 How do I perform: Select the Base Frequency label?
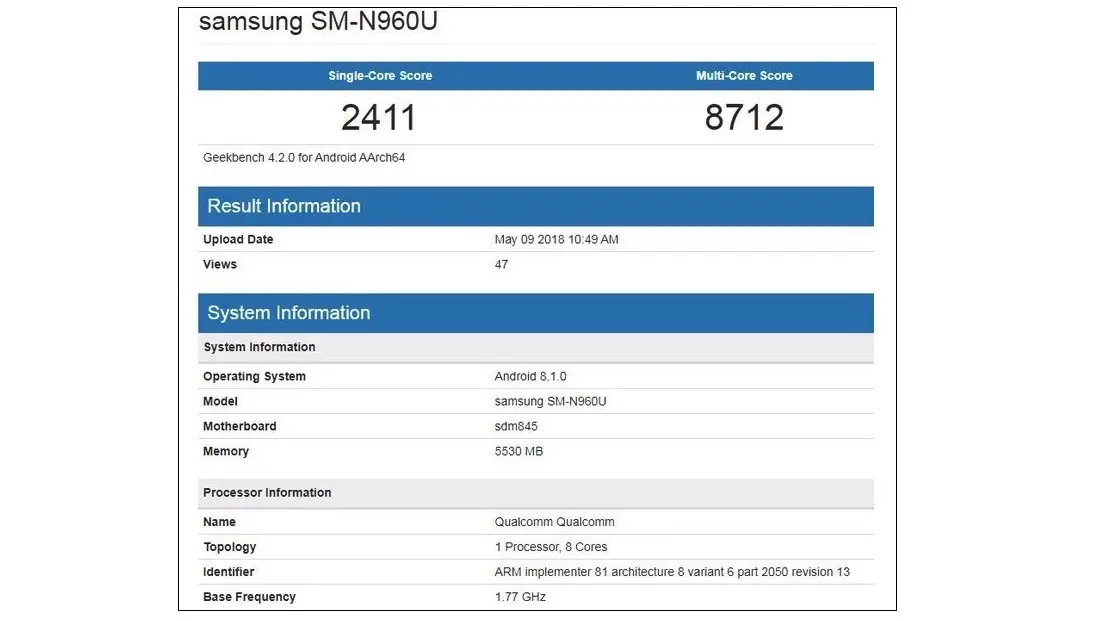tap(249, 597)
